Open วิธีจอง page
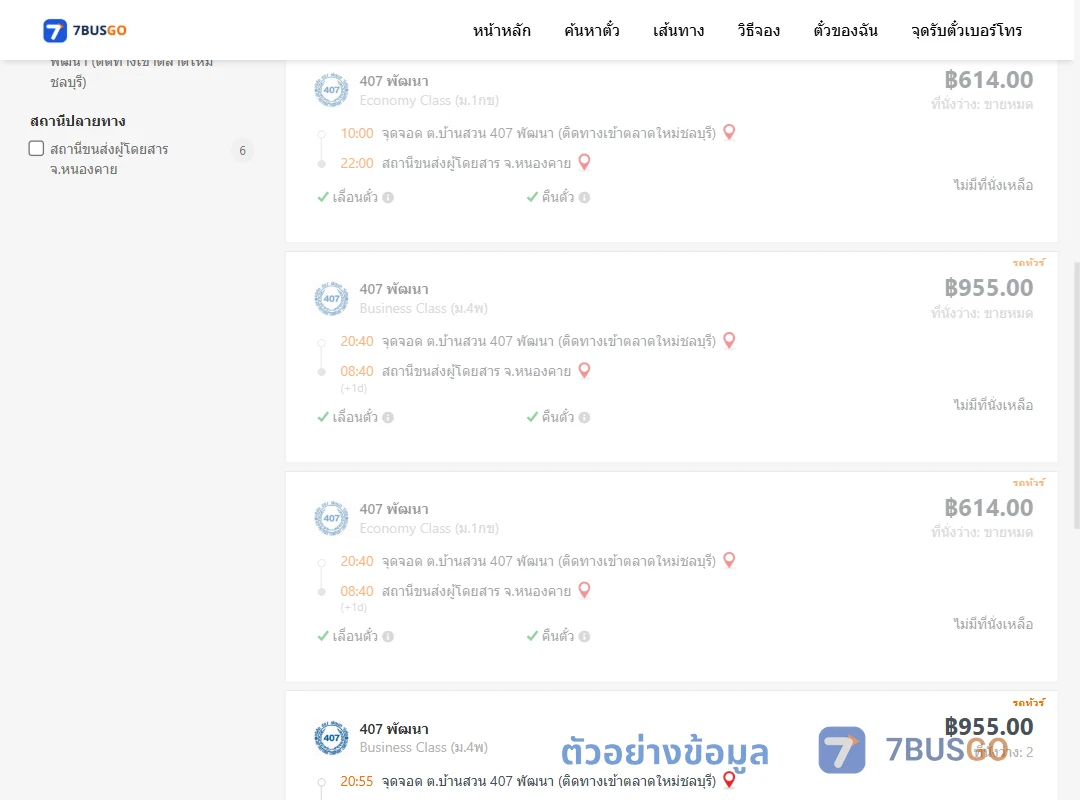1080x800 pixels. coord(758,30)
